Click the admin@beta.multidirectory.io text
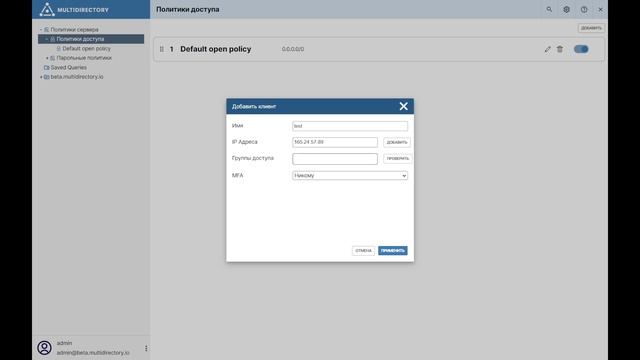The width and height of the screenshot is (640, 360). tap(93, 353)
